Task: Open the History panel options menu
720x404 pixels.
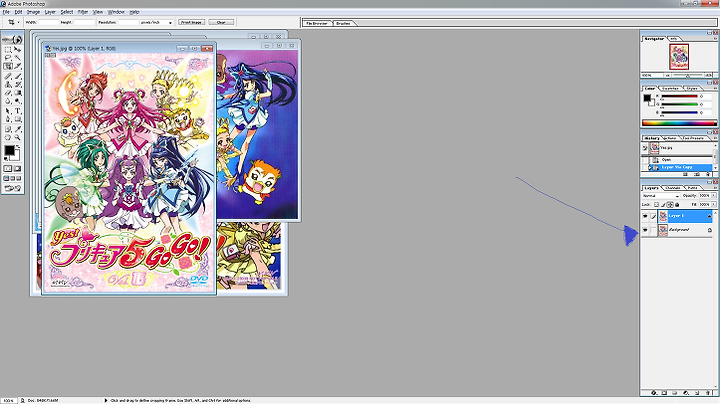Action: [x=715, y=138]
